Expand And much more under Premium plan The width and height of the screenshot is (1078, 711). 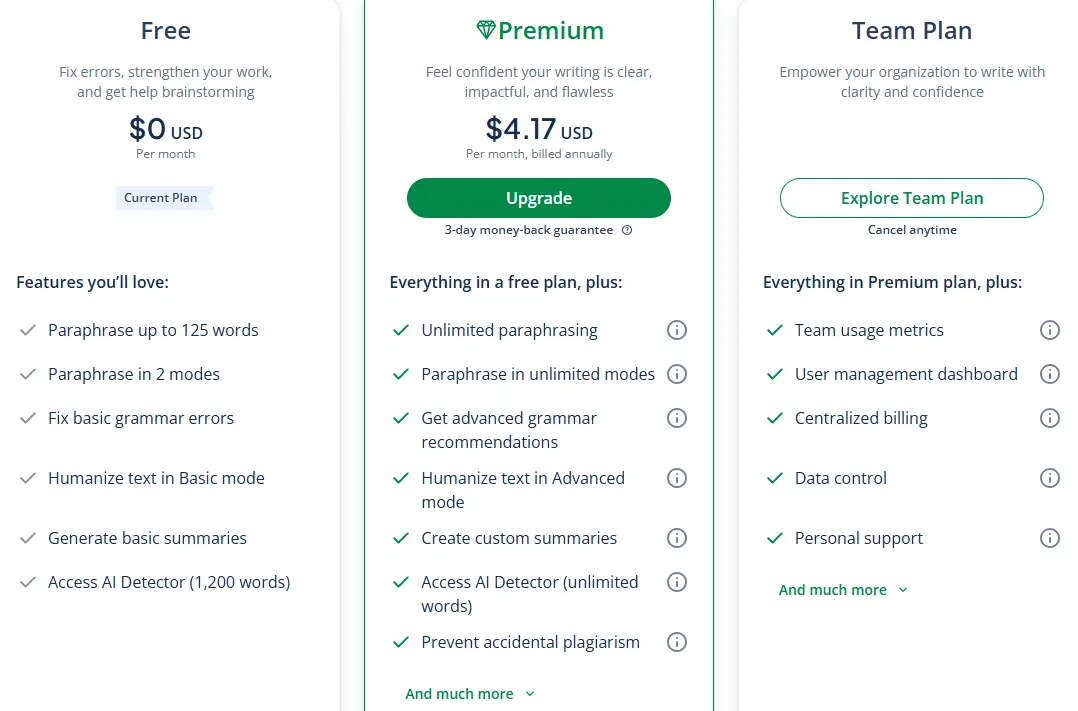pyautogui.click(x=470, y=694)
